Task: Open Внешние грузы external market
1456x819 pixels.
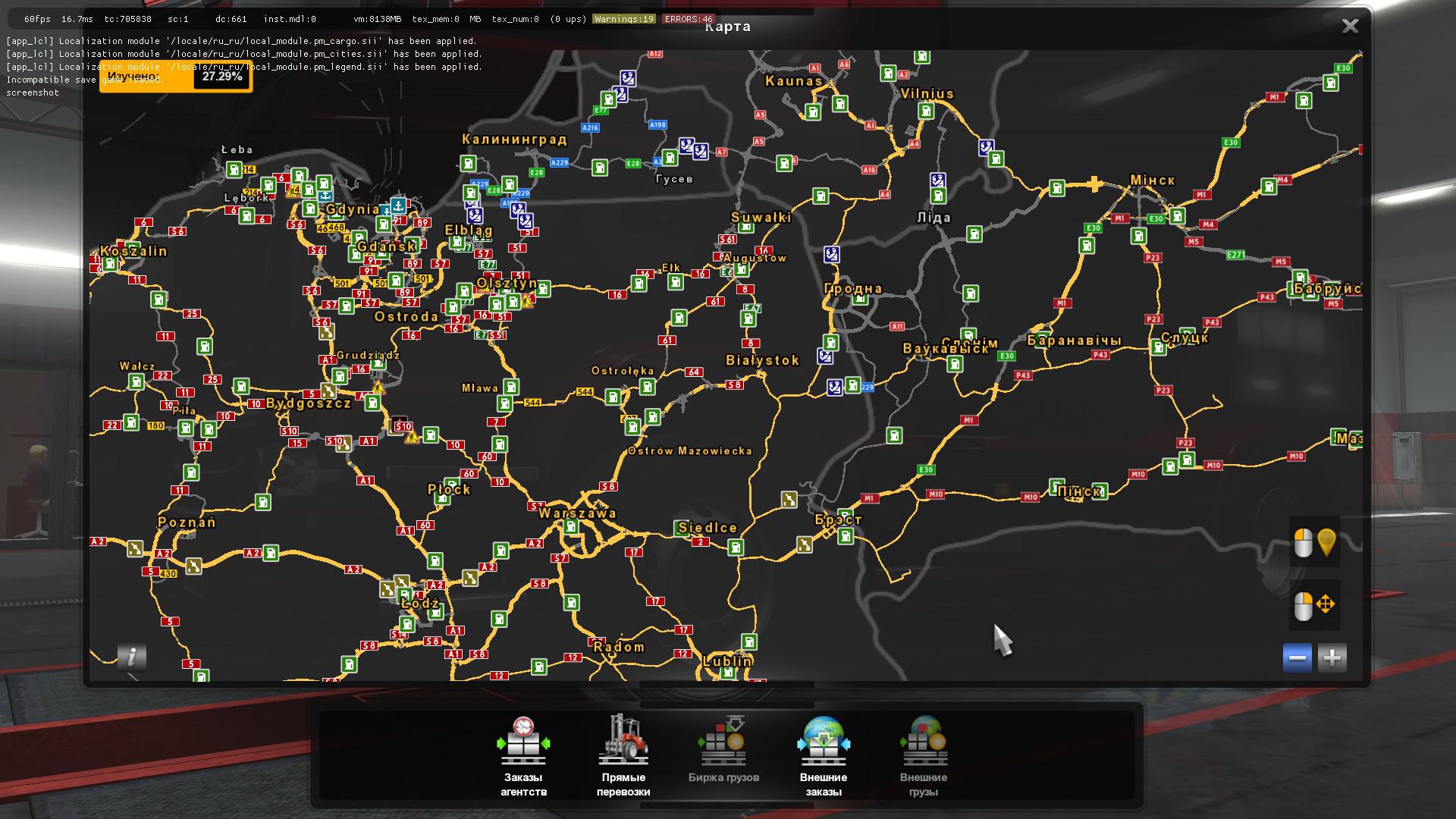Action: click(923, 755)
